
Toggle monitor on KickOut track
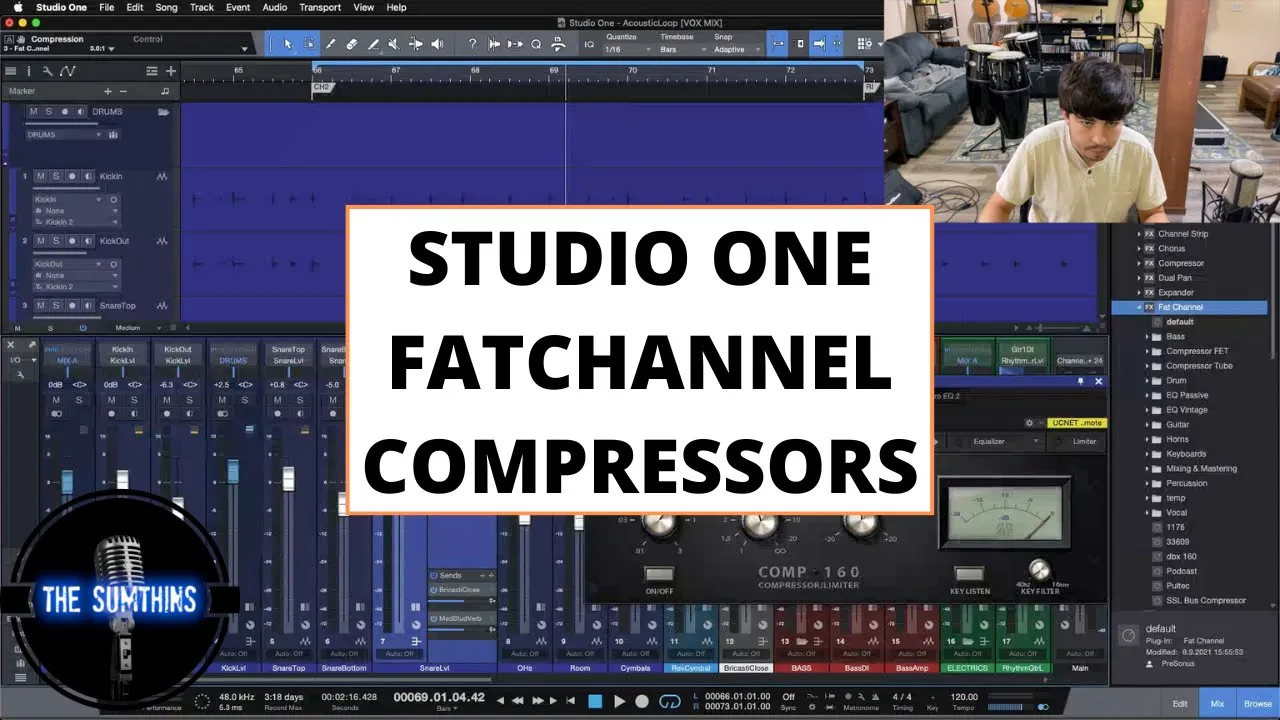pos(88,241)
